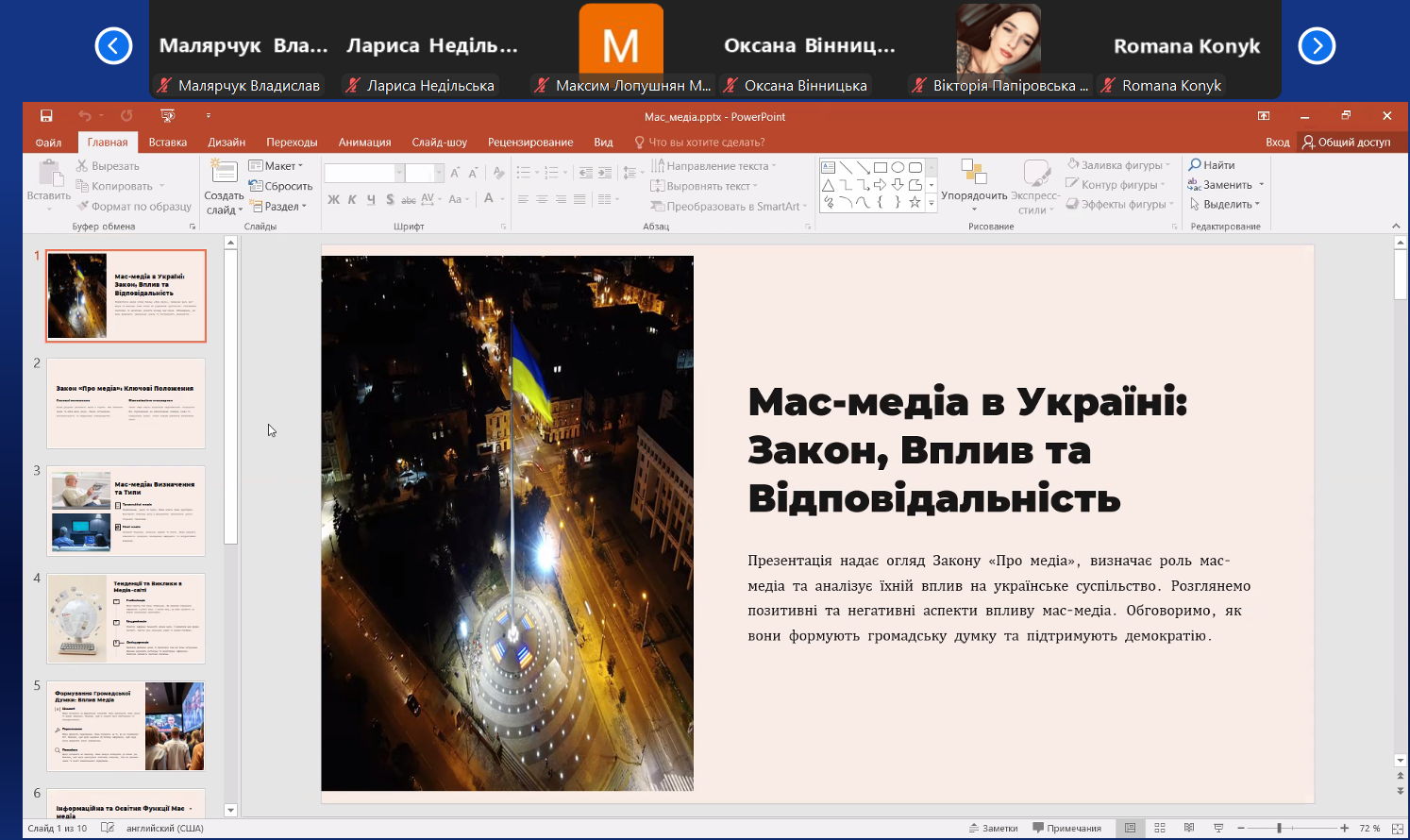This screenshot has width=1410, height=840.
Task: Start slideshow from beginning via quick access icon
Action: click(168, 116)
